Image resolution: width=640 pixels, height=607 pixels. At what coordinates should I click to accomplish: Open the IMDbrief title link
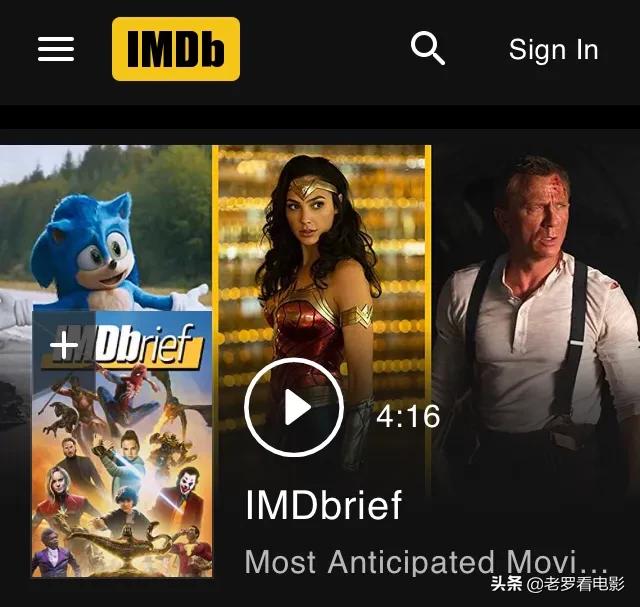coord(324,505)
